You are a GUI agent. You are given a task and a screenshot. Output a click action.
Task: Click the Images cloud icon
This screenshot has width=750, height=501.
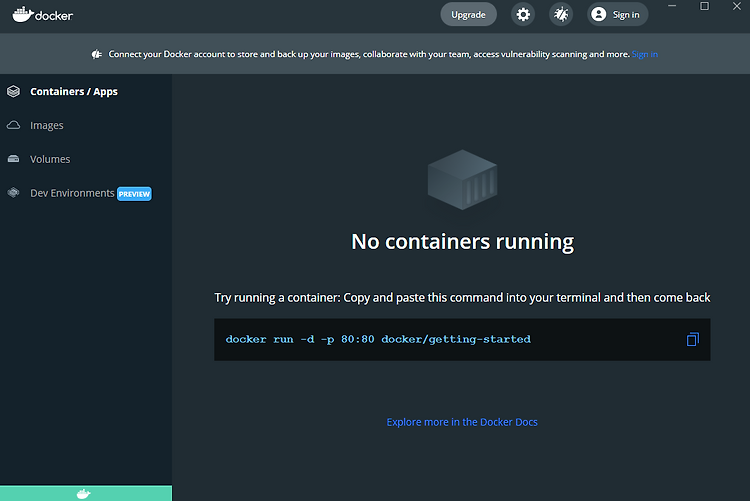point(13,125)
